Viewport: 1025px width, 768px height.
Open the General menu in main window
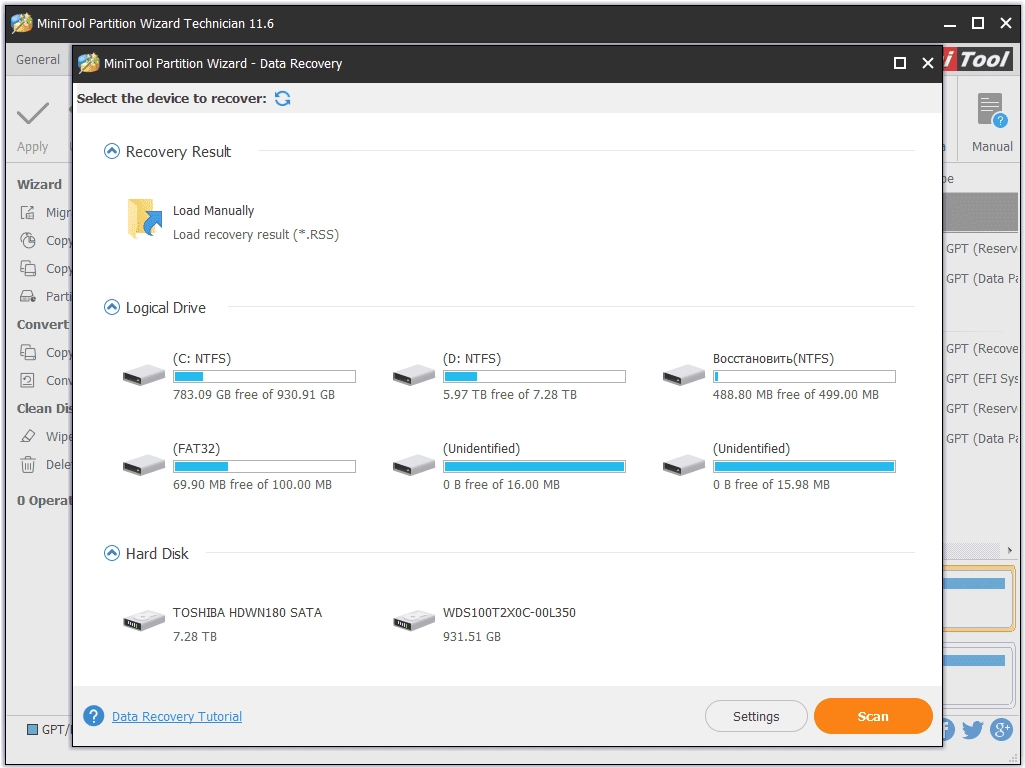38,59
